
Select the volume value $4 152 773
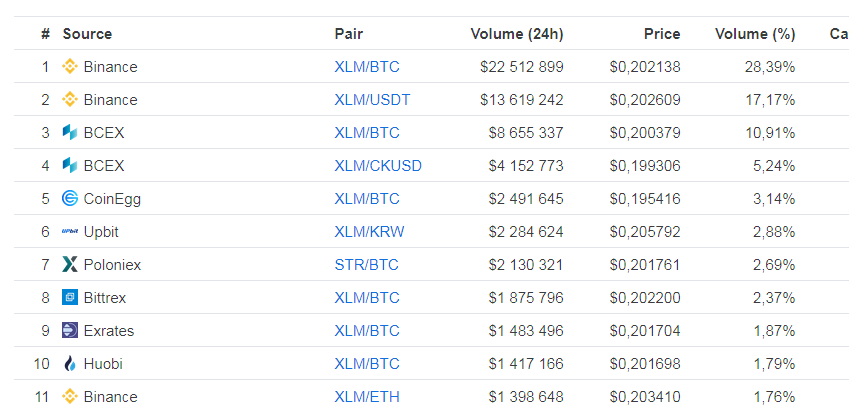point(526,166)
